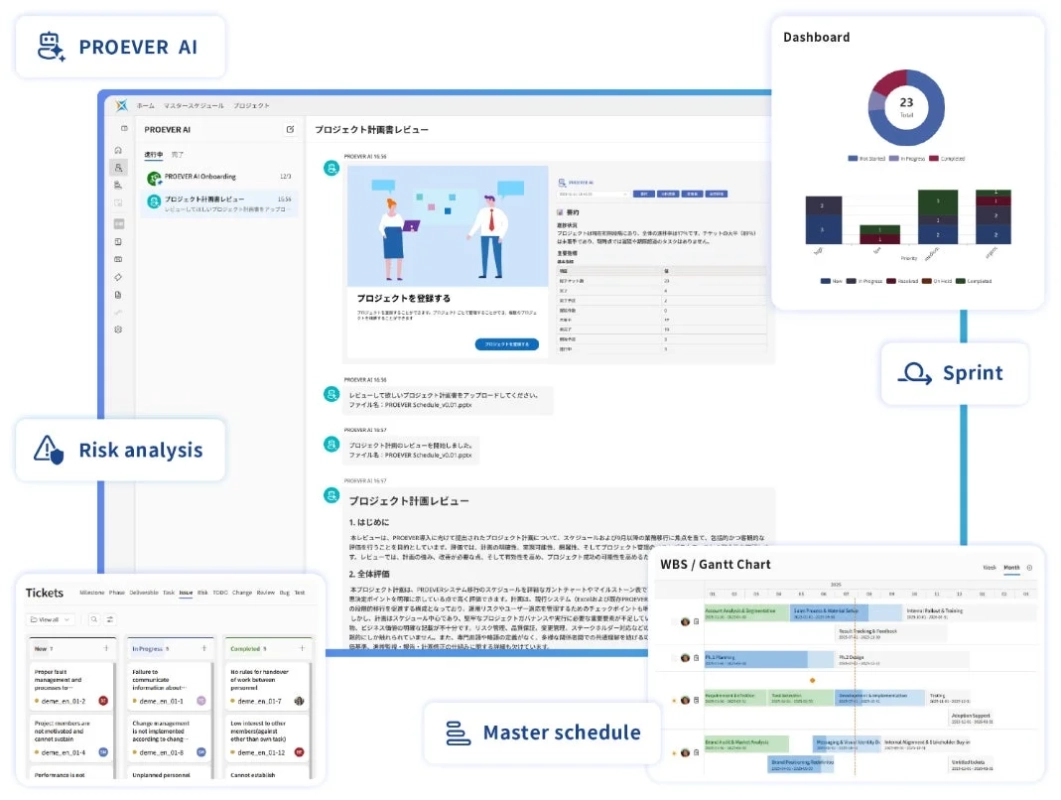Click the info icon next to the Month tab
The height and width of the screenshot is (800, 1061).
pos(1030,568)
